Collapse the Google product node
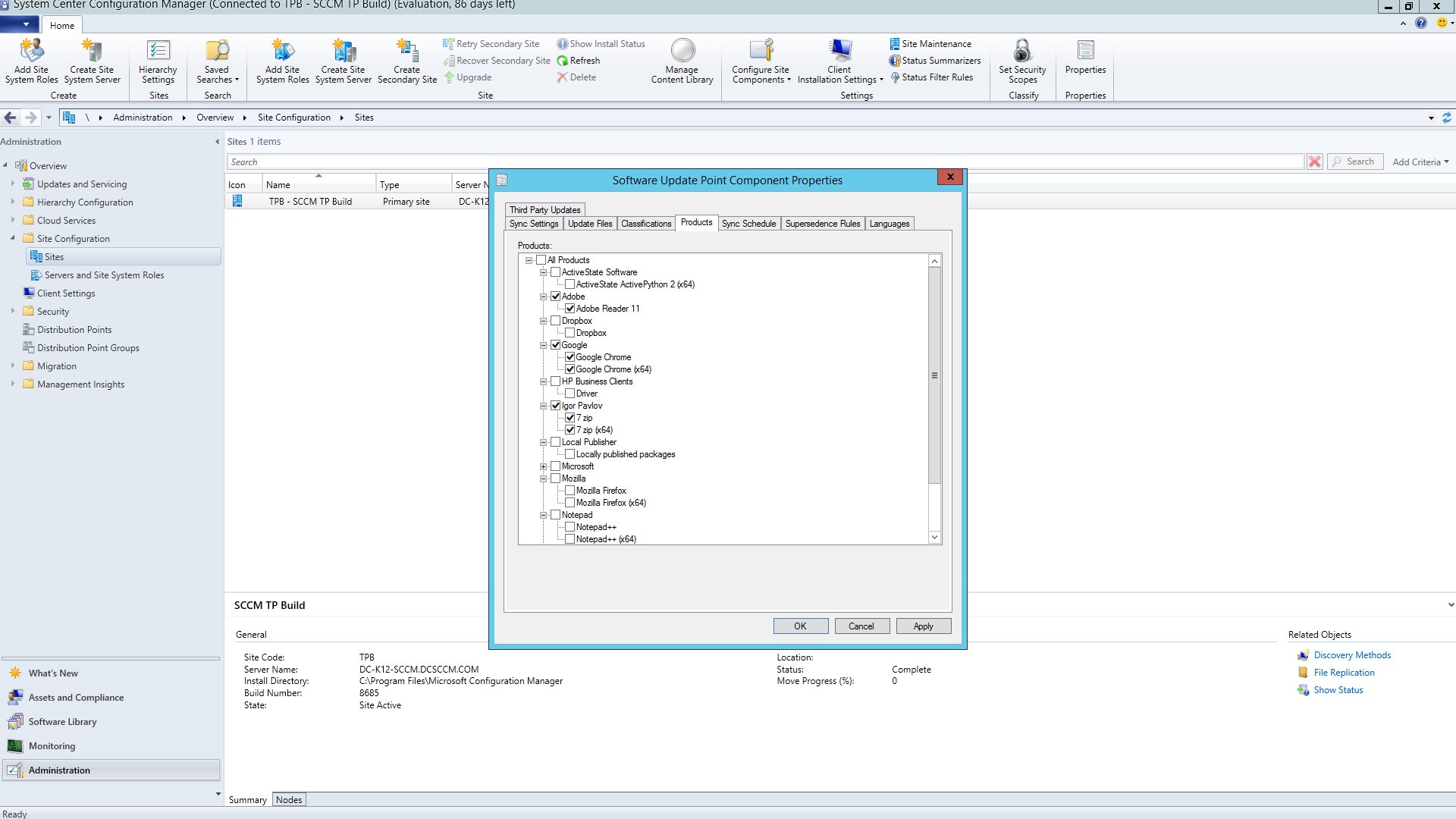The height and width of the screenshot is (819, 1456). click(x=544, y=345)
